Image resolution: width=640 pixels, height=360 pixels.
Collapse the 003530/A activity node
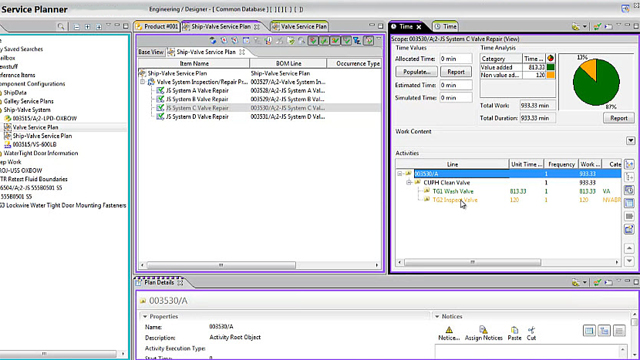point(400,174)
